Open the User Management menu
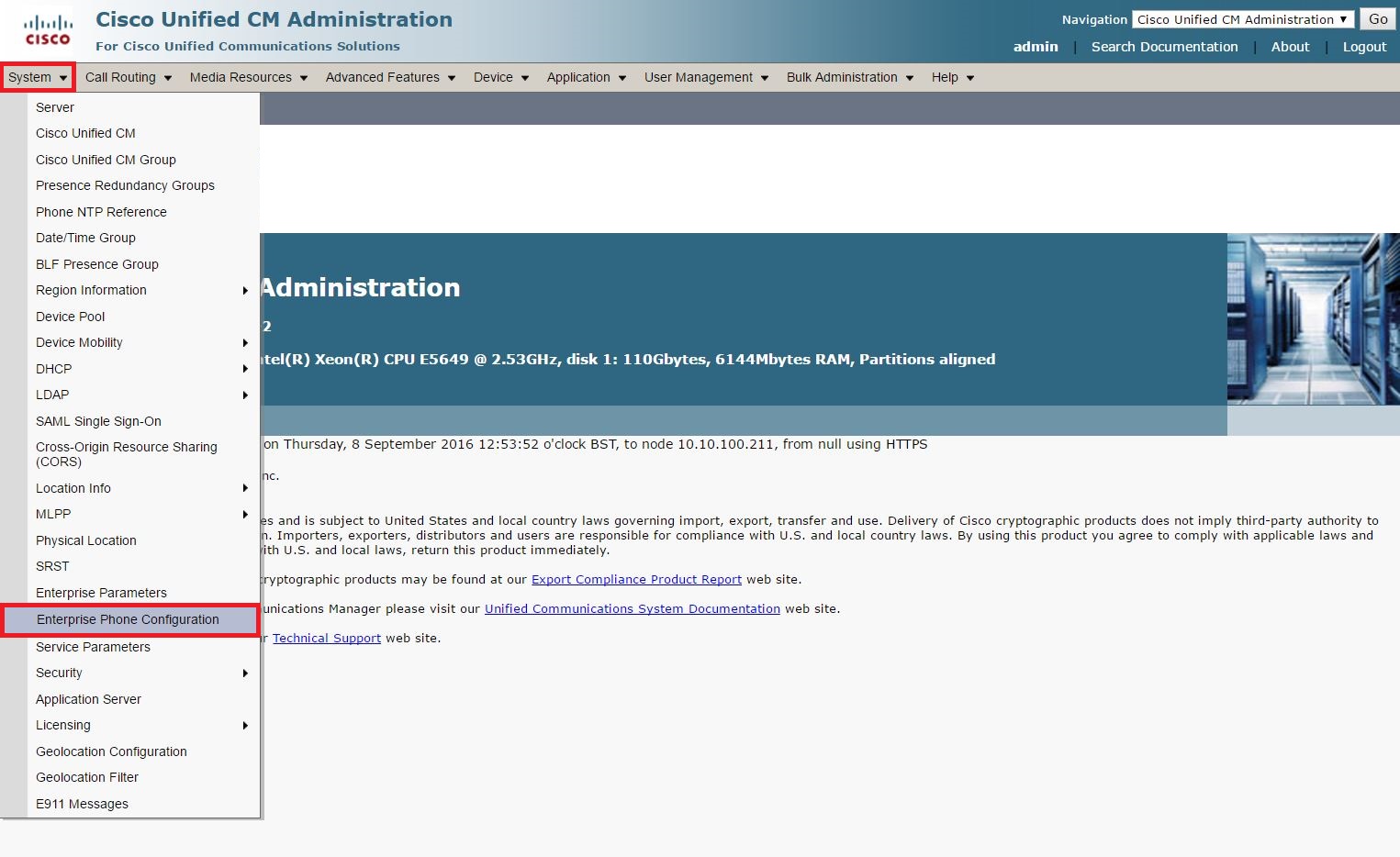This screenshot has height=857, width=1400. (706, 77)
